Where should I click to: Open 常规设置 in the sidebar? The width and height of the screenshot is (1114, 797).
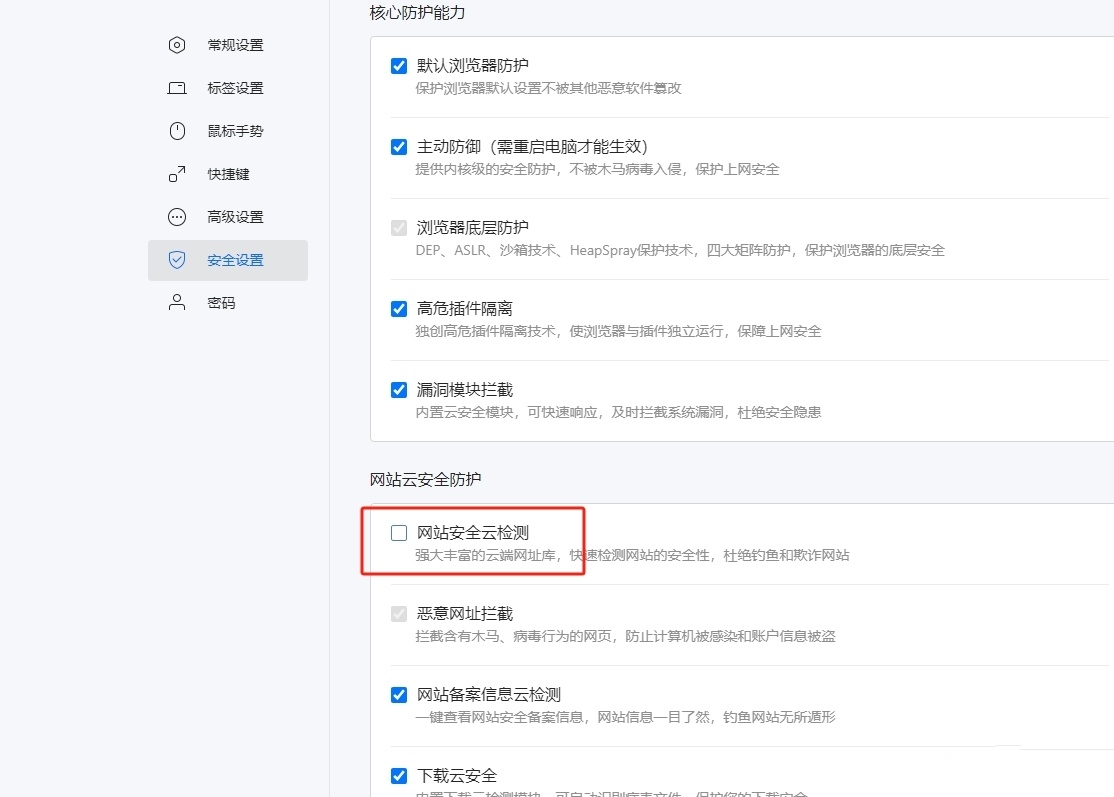click(x=227, y=45)
